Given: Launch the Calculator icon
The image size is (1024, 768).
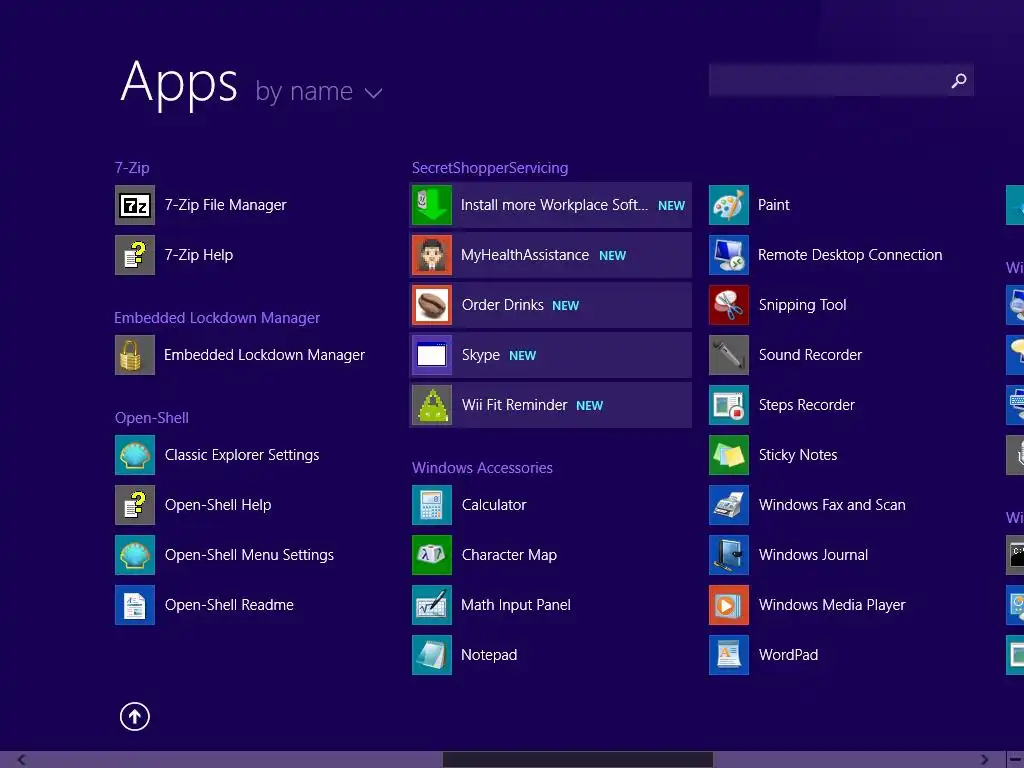Looking at the screenshot, I should point(432,505).
